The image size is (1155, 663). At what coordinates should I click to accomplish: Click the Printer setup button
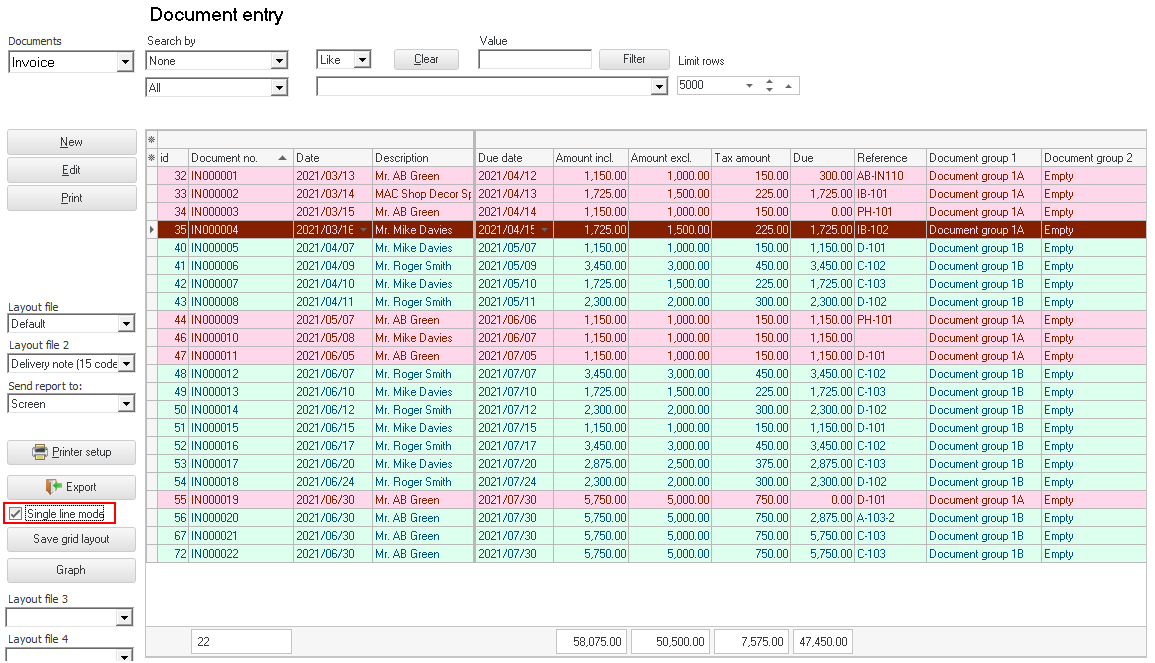coord(72,452)
